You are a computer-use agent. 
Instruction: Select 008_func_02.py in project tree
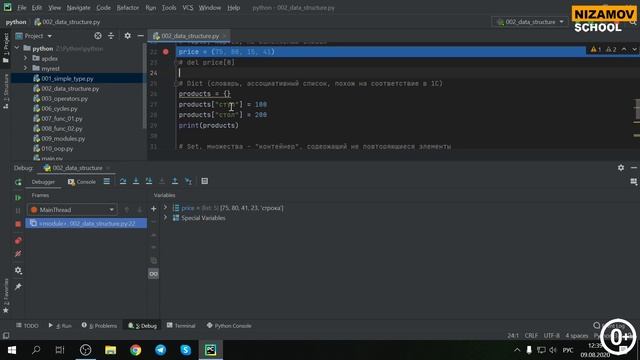click(x=62, y=129)
